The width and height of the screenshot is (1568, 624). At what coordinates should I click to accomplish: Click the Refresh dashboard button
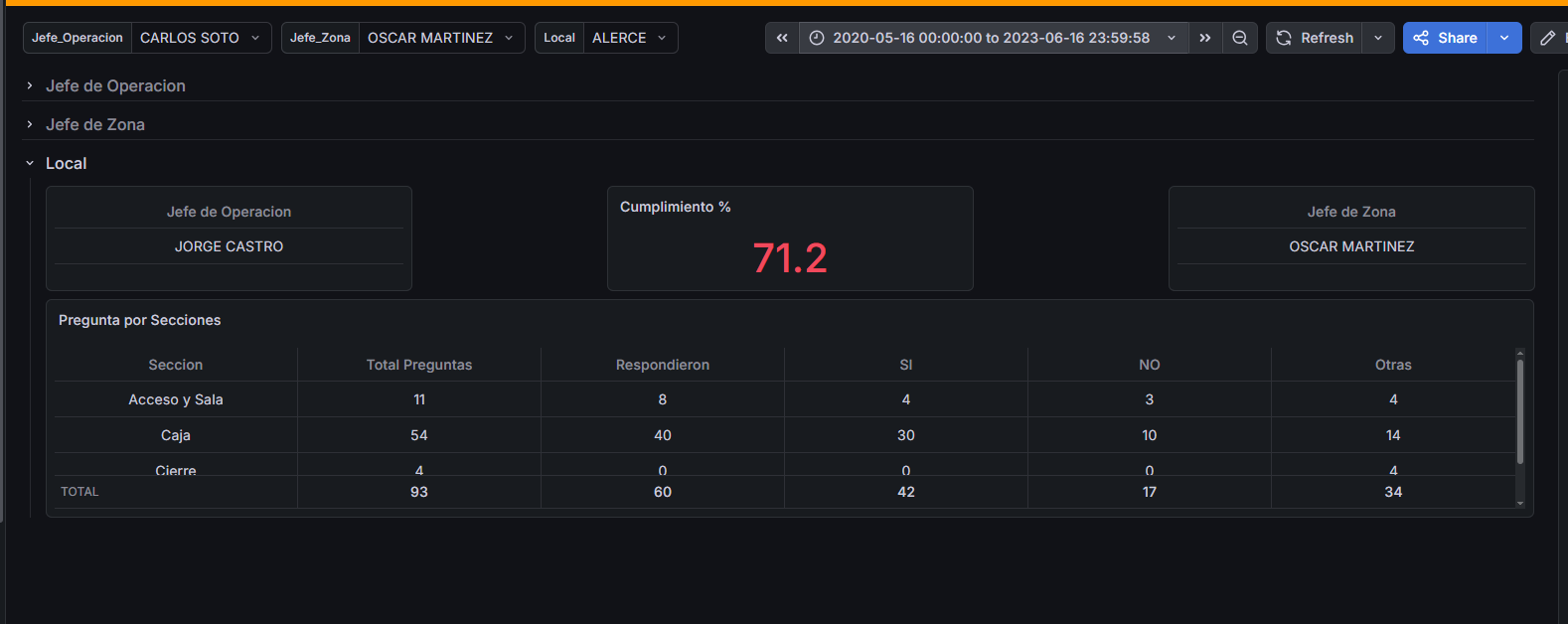pos(1315,38)
